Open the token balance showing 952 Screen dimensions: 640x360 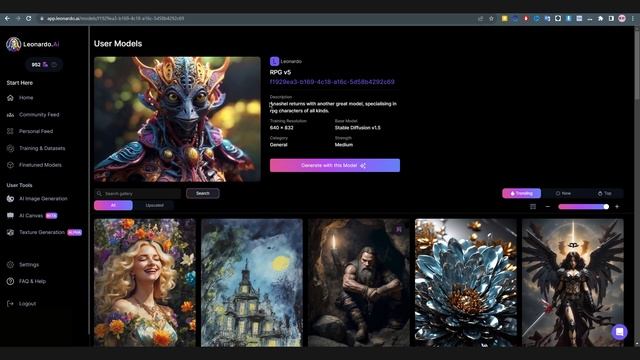click(x=44, y=64)
